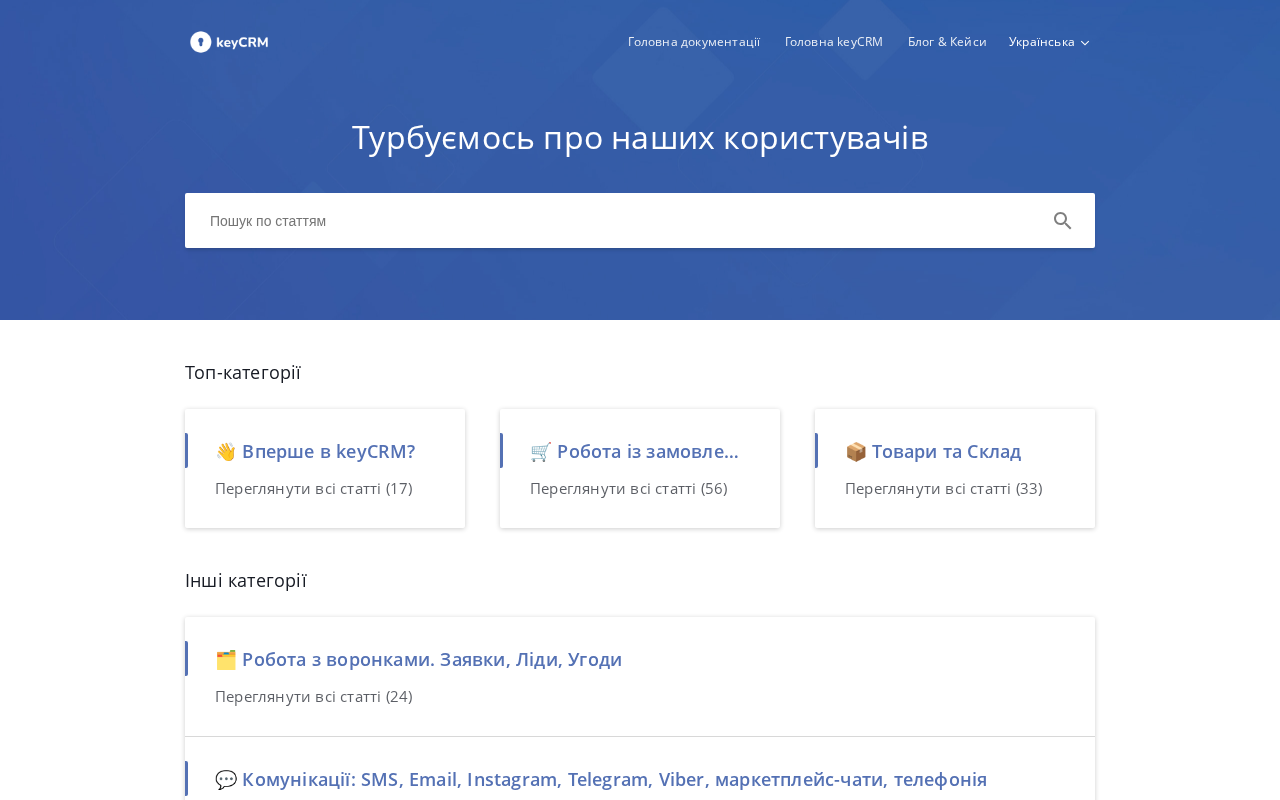Click the waving hand emoji icon
Image resolution: width=1280 pixels, height=800 pixels.
point(226,452)
